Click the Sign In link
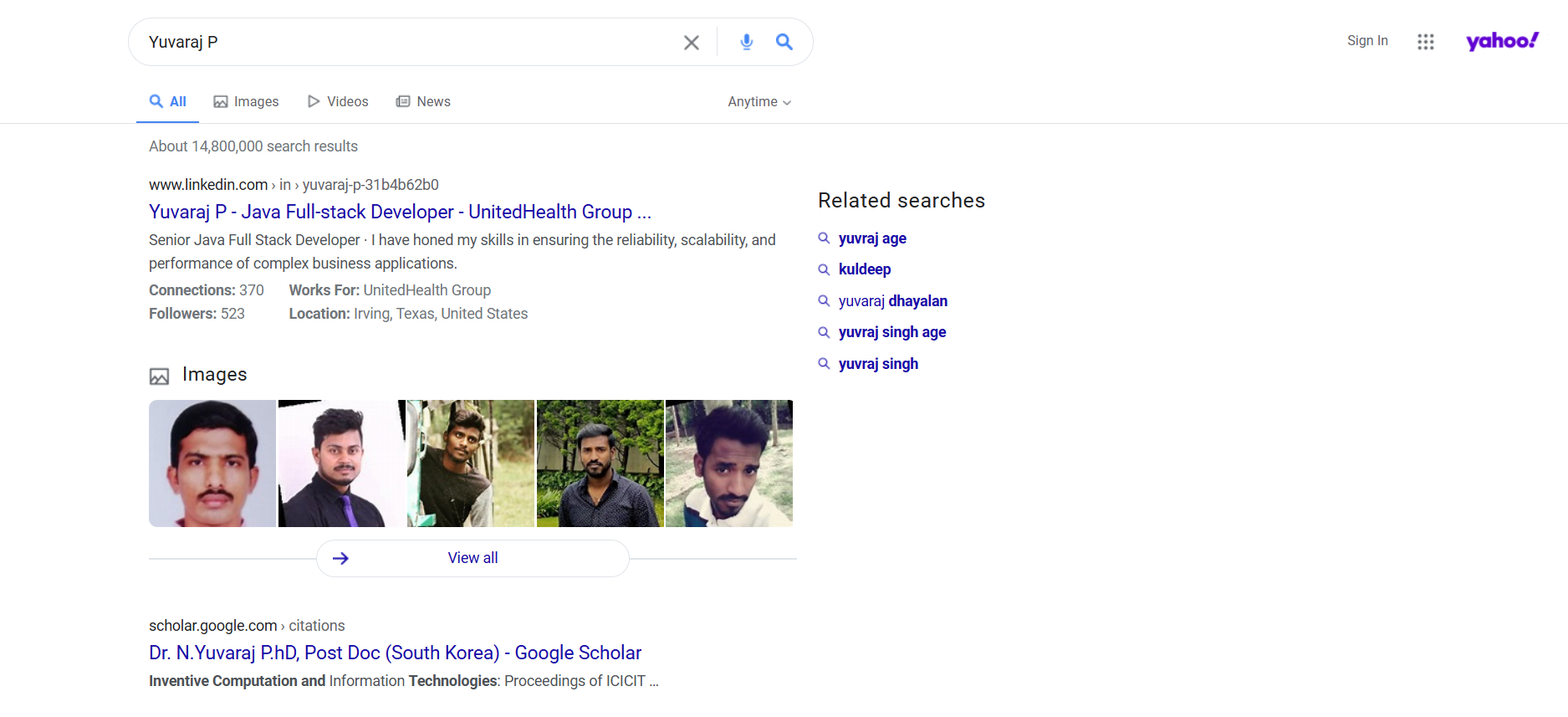Viewport: 1568px width, 717px height. (1366, 41)
